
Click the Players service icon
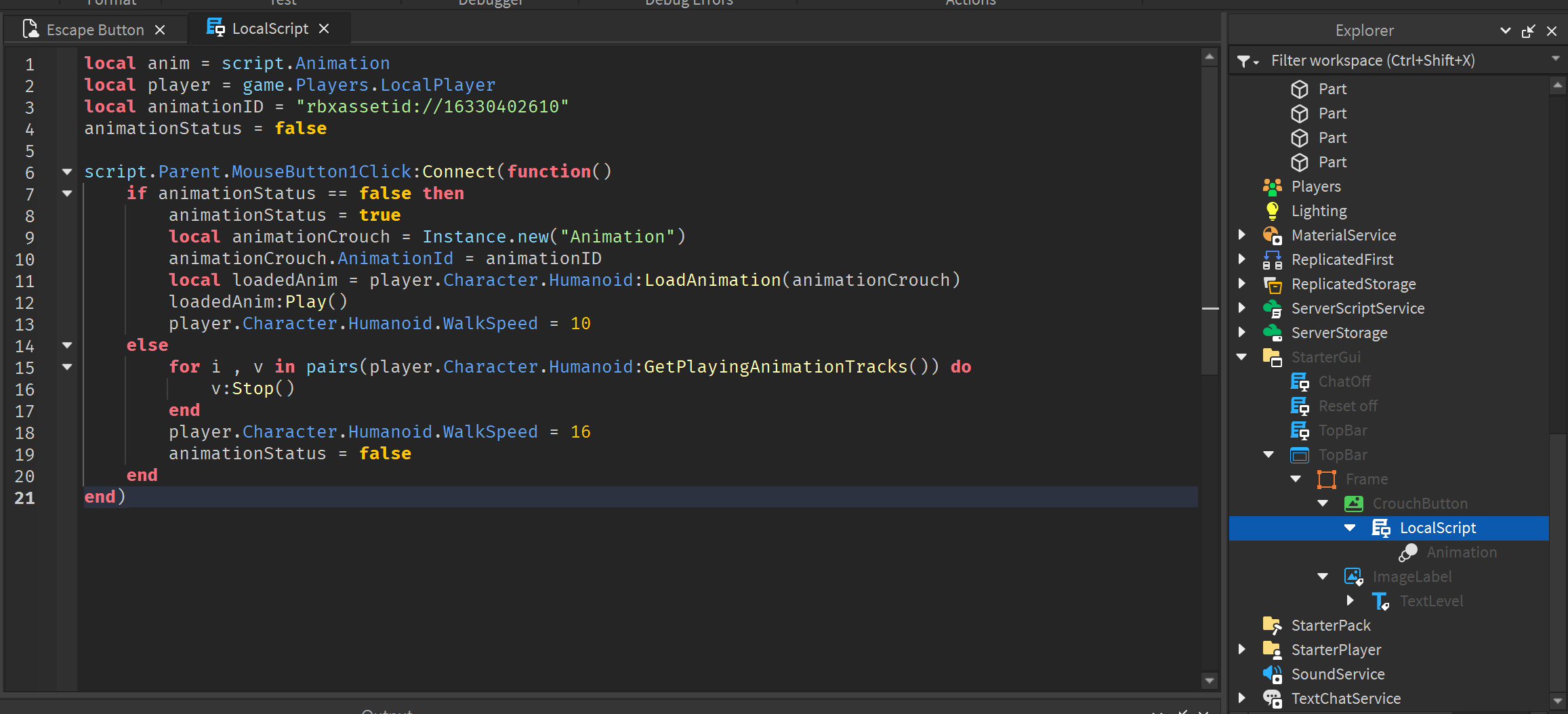[1272, 186]
